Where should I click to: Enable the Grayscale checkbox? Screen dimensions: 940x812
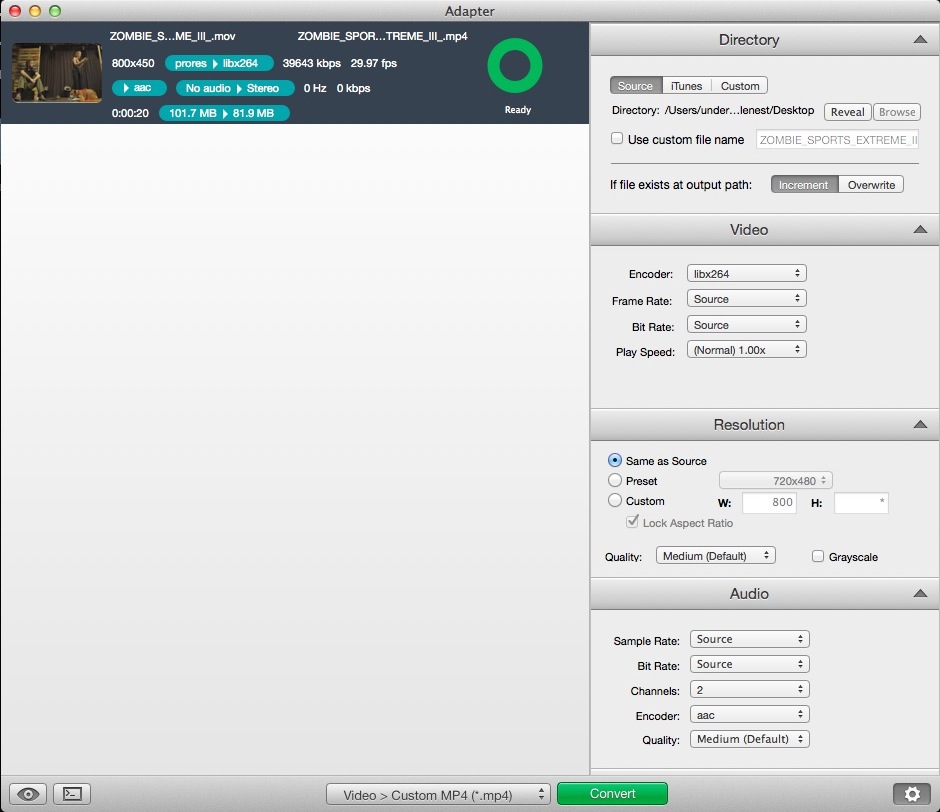[818, 556]
